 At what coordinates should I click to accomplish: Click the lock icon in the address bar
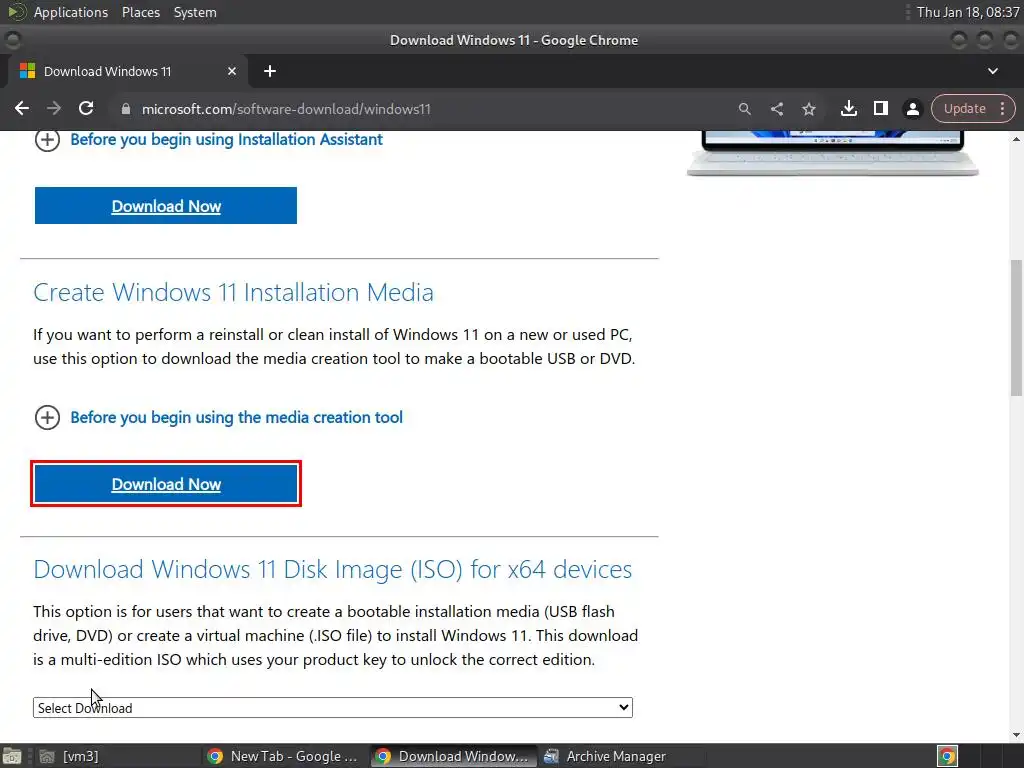(x=126, y=109)
